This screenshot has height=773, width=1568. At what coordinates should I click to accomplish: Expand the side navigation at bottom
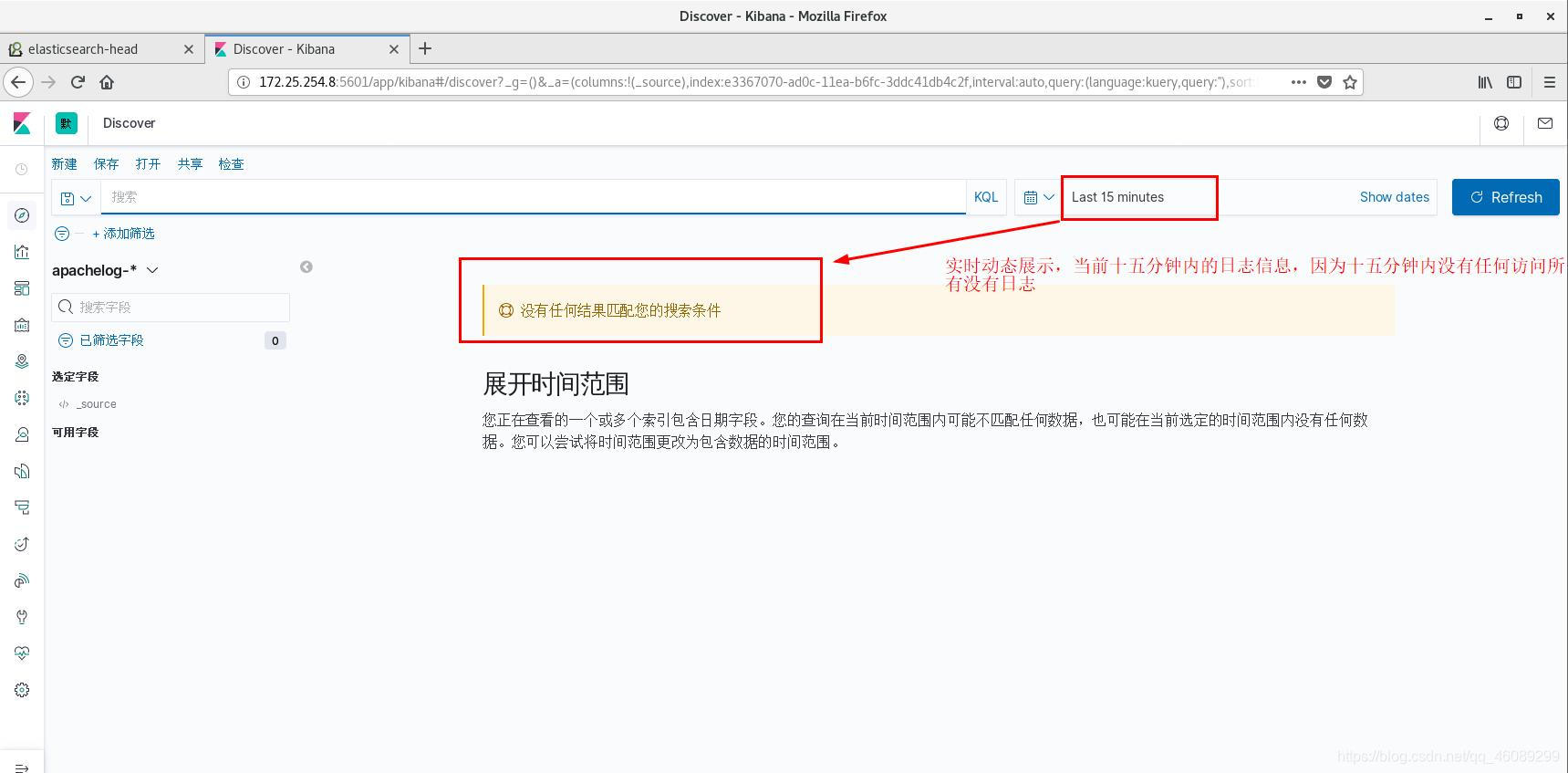click(22, 768)
